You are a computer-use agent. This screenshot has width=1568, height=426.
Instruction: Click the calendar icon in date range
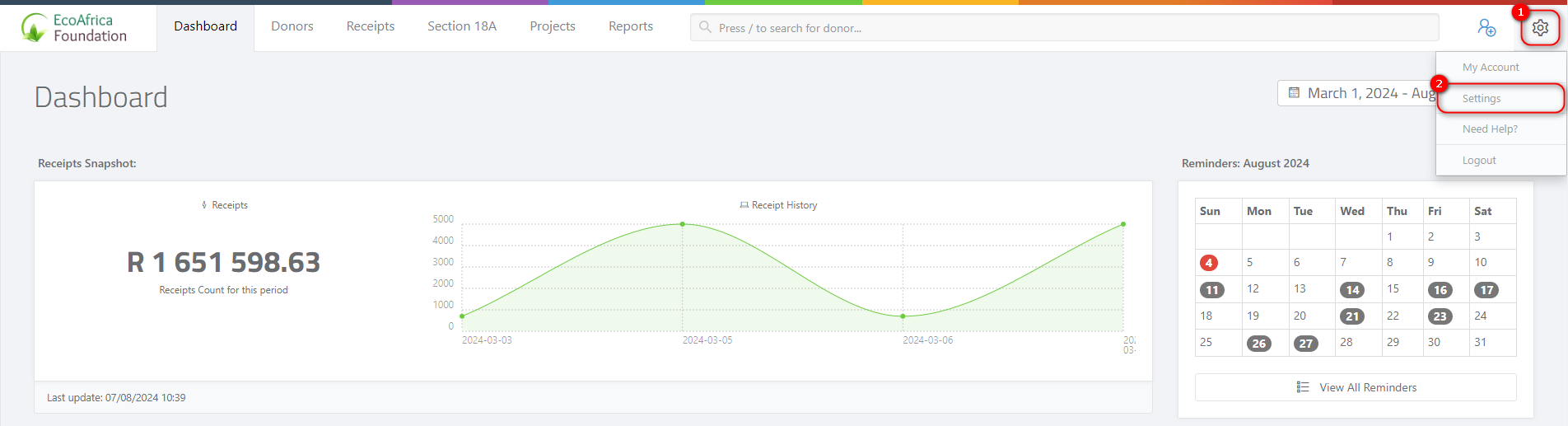point(1294,93)
